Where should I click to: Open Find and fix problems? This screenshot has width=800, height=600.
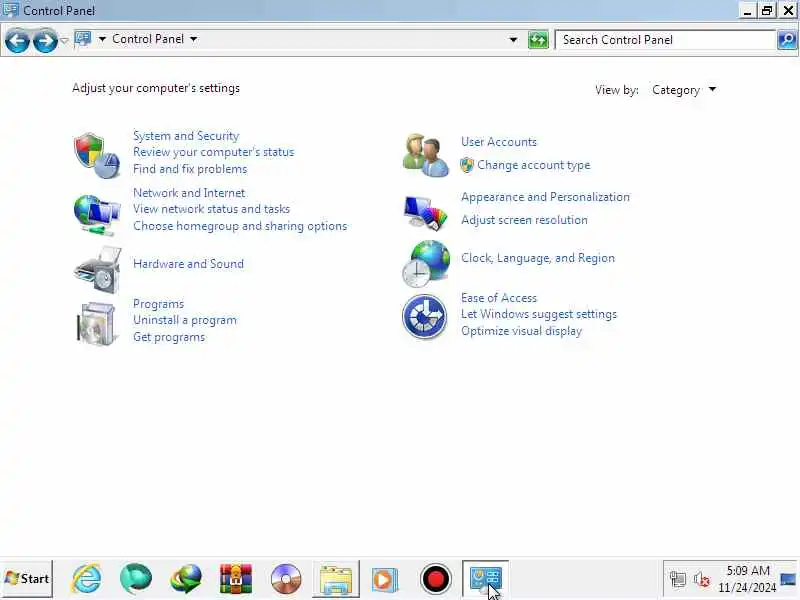coord(190,169)
